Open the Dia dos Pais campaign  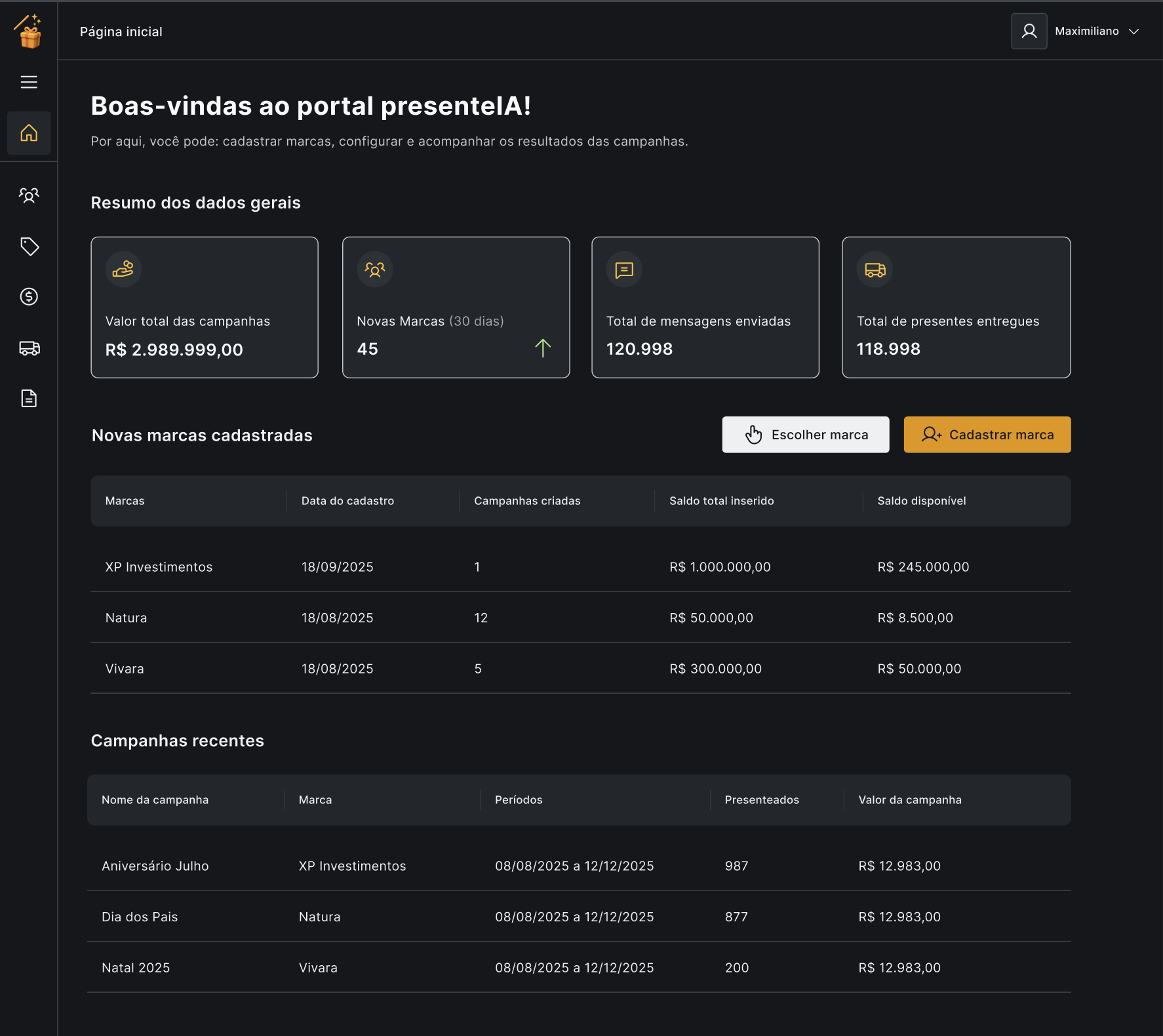pos(579,917)
